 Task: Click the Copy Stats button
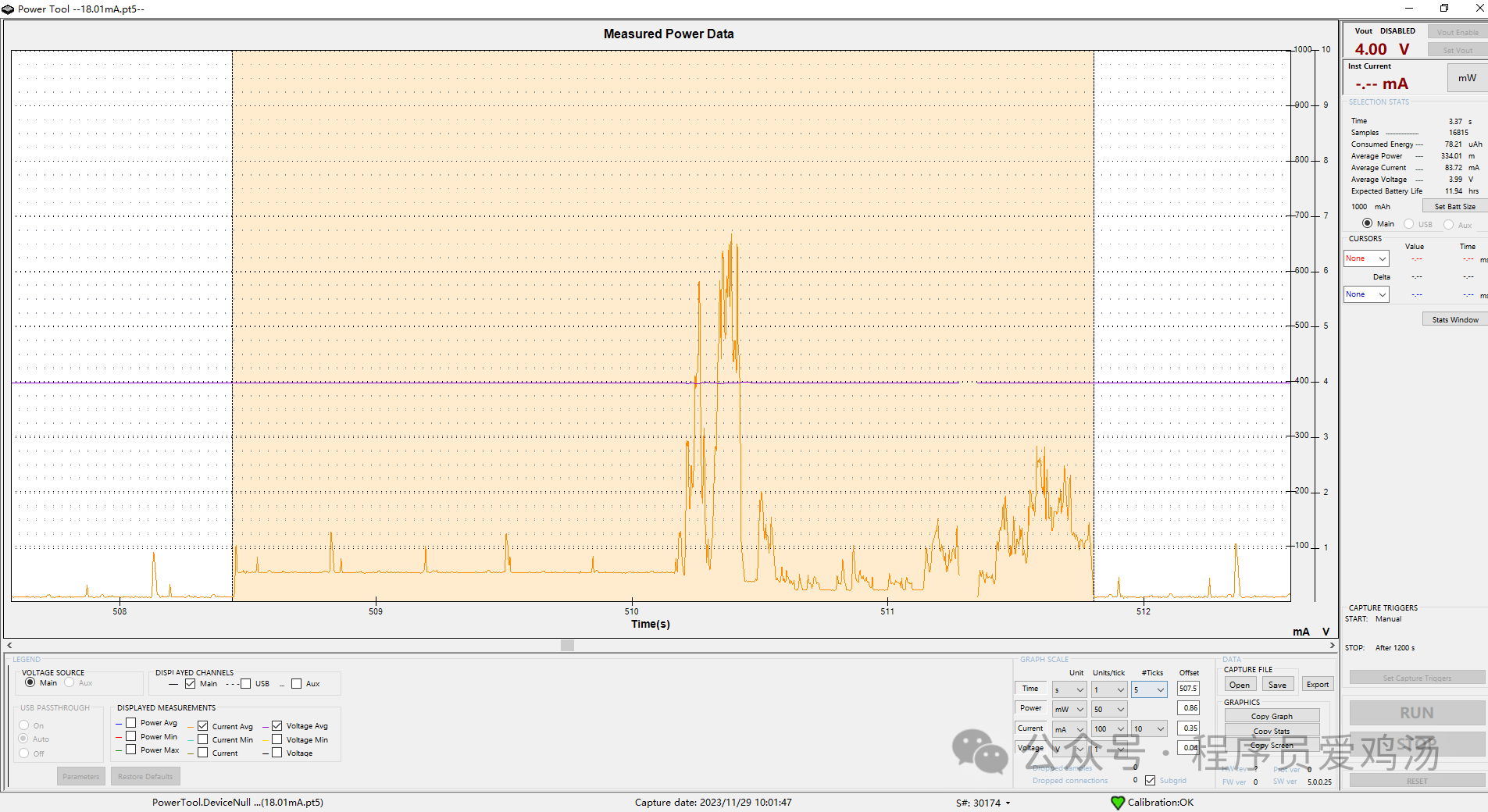coord(1272,731)
